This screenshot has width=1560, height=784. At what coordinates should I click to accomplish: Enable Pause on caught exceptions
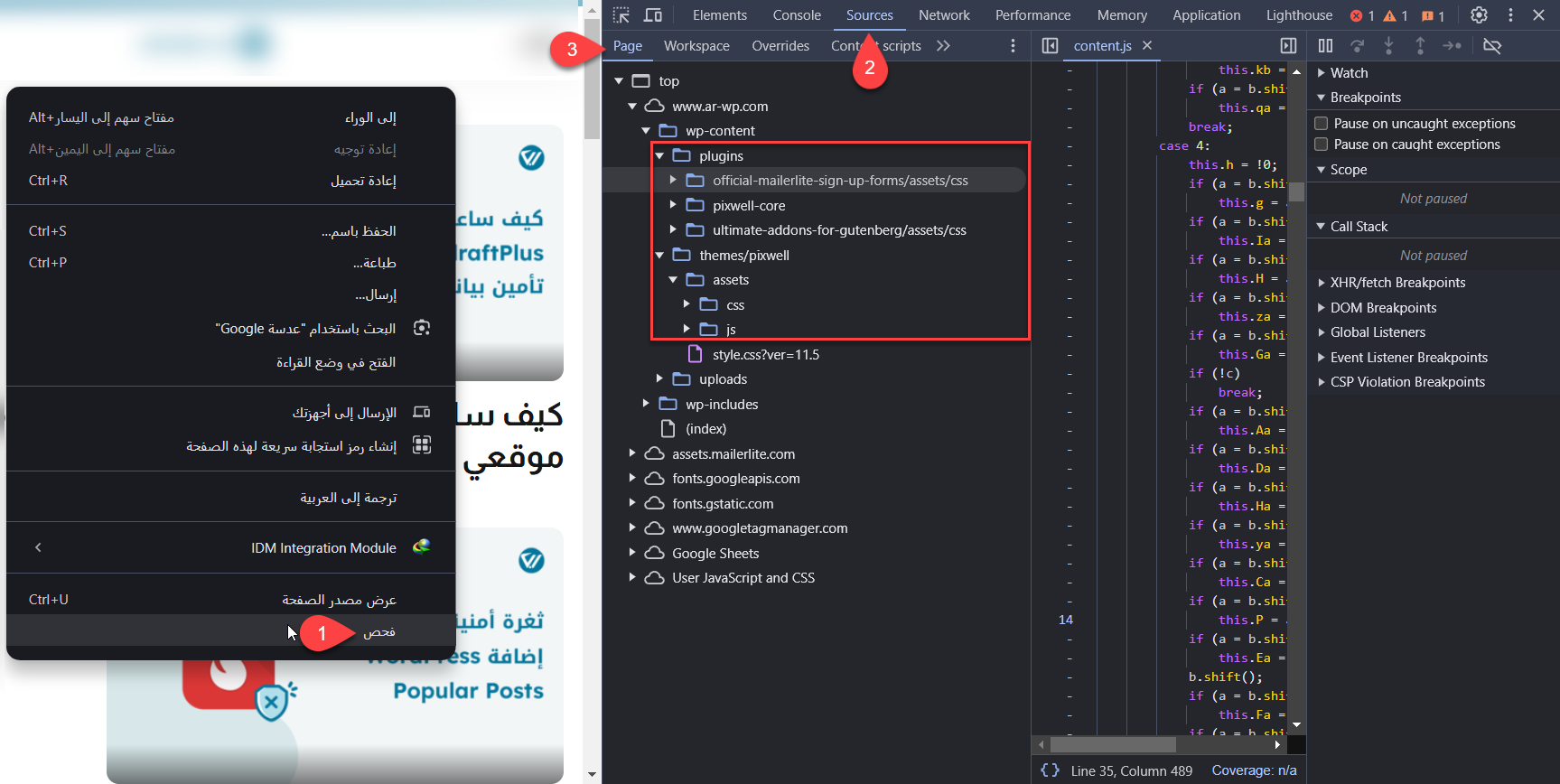[x=1322, y=145]
